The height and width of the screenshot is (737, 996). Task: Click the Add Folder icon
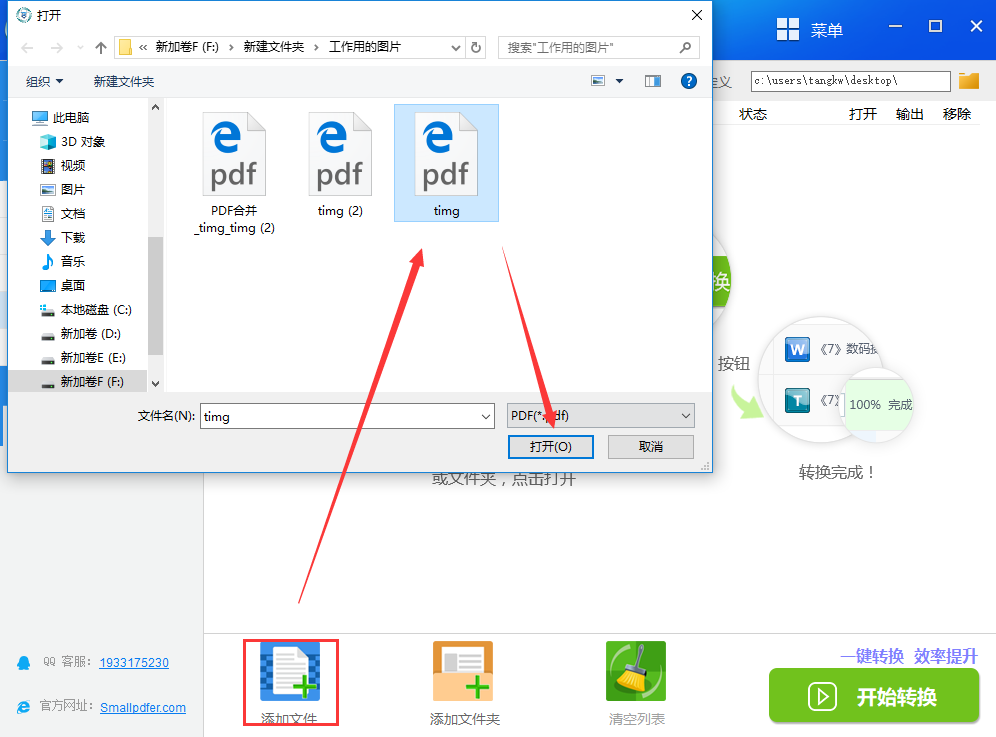(463, 672)
